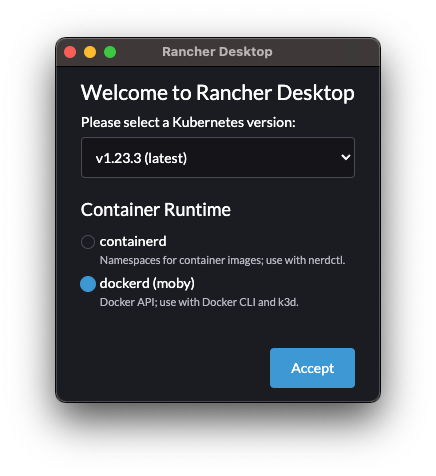
Task: Close the window with the red button
Action: 70,52
